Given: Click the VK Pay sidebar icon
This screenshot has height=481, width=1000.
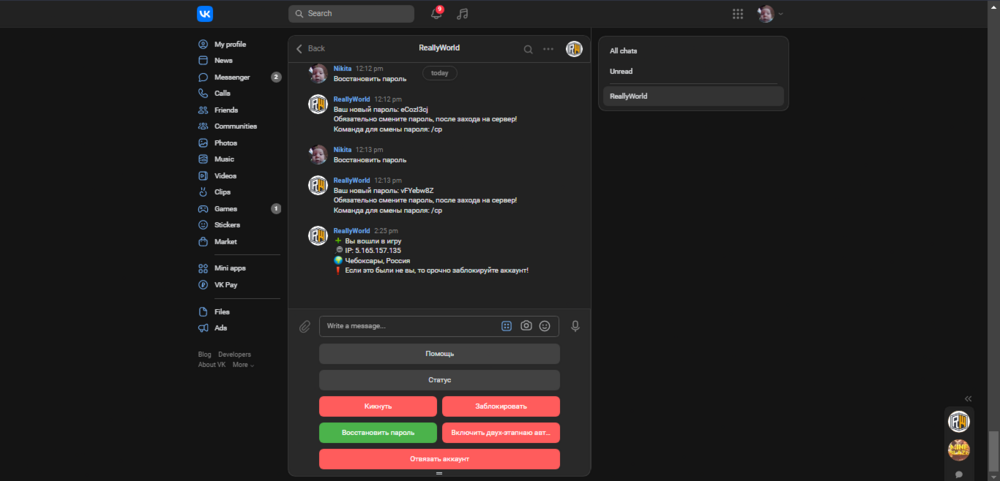Looking at the screenshot, I should click(203, 285).
